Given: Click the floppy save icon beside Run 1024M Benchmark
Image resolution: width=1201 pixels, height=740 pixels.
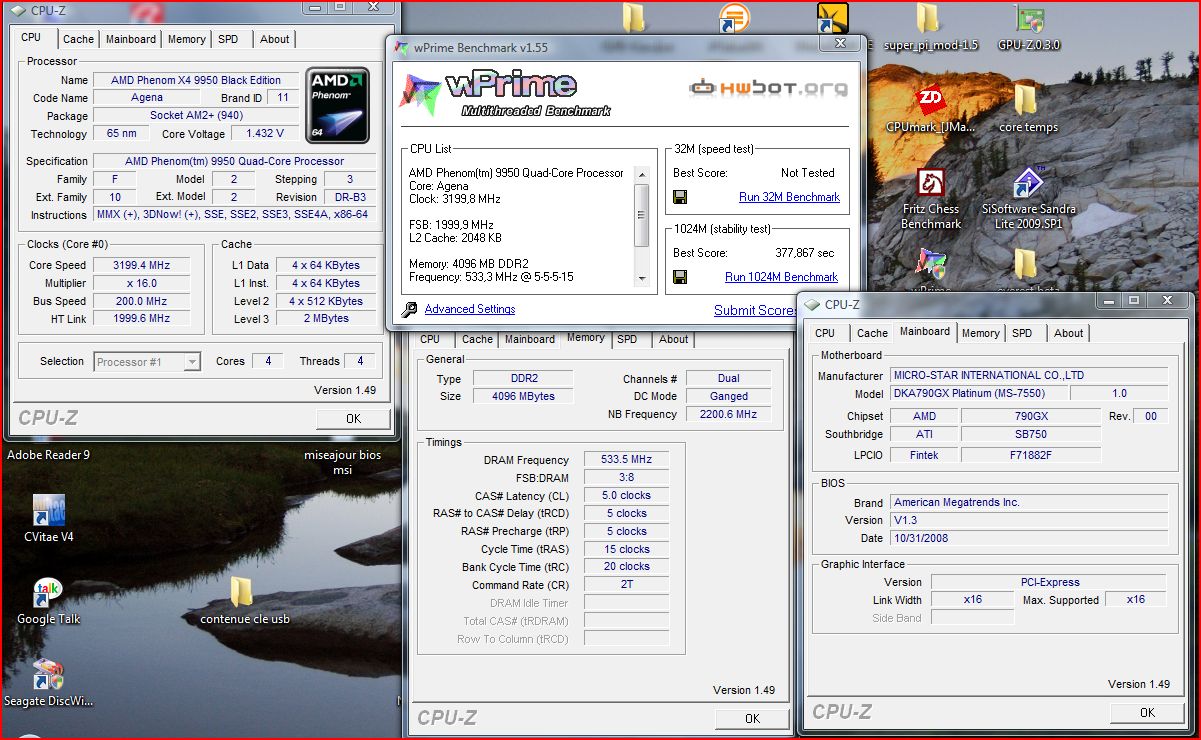Looking at the screenshot, I should (x=679, y=277).
